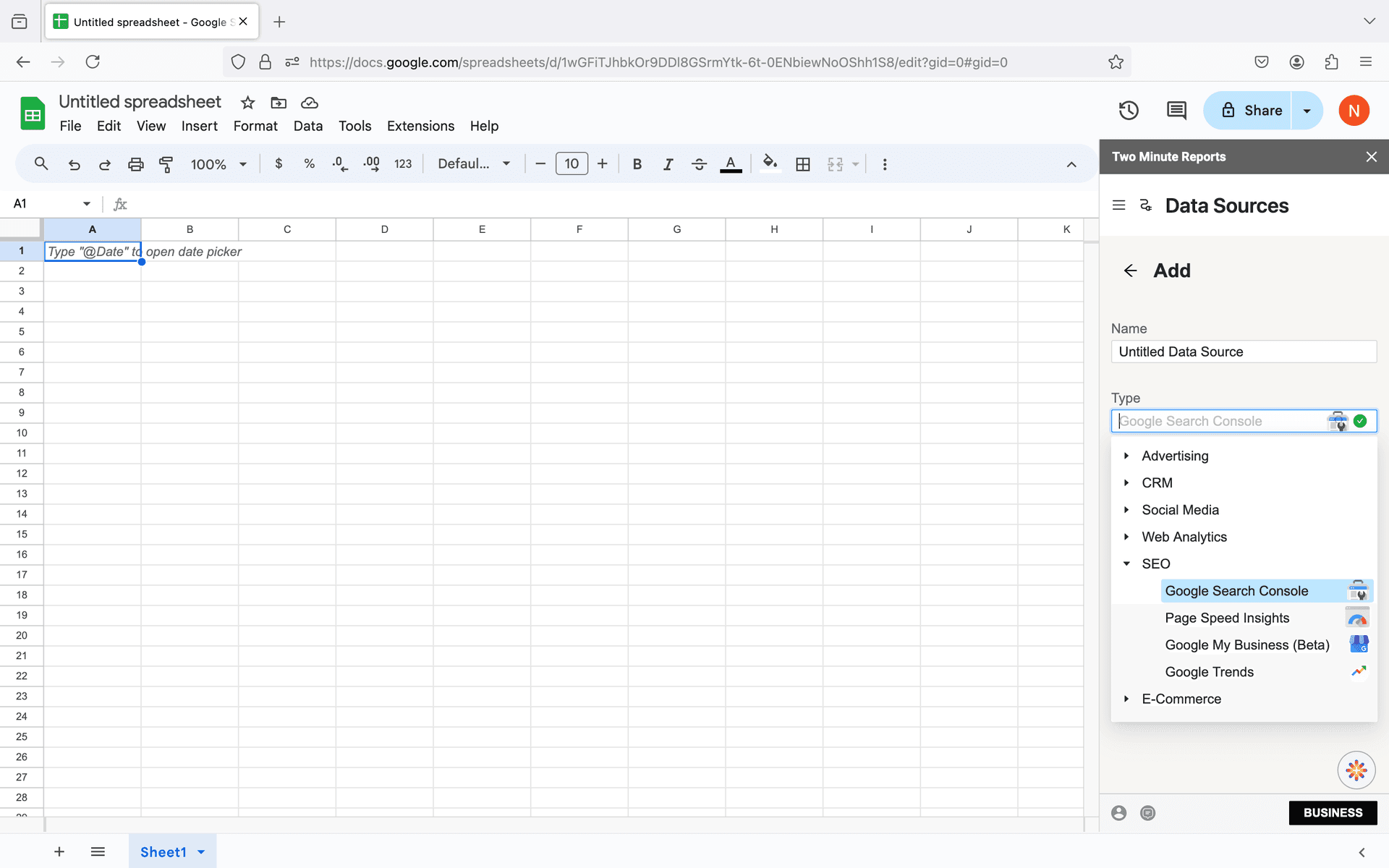The width and height of the screenshot is (1389, 868).
Task: Click the Extensions menu item
Action: (421, 126)
